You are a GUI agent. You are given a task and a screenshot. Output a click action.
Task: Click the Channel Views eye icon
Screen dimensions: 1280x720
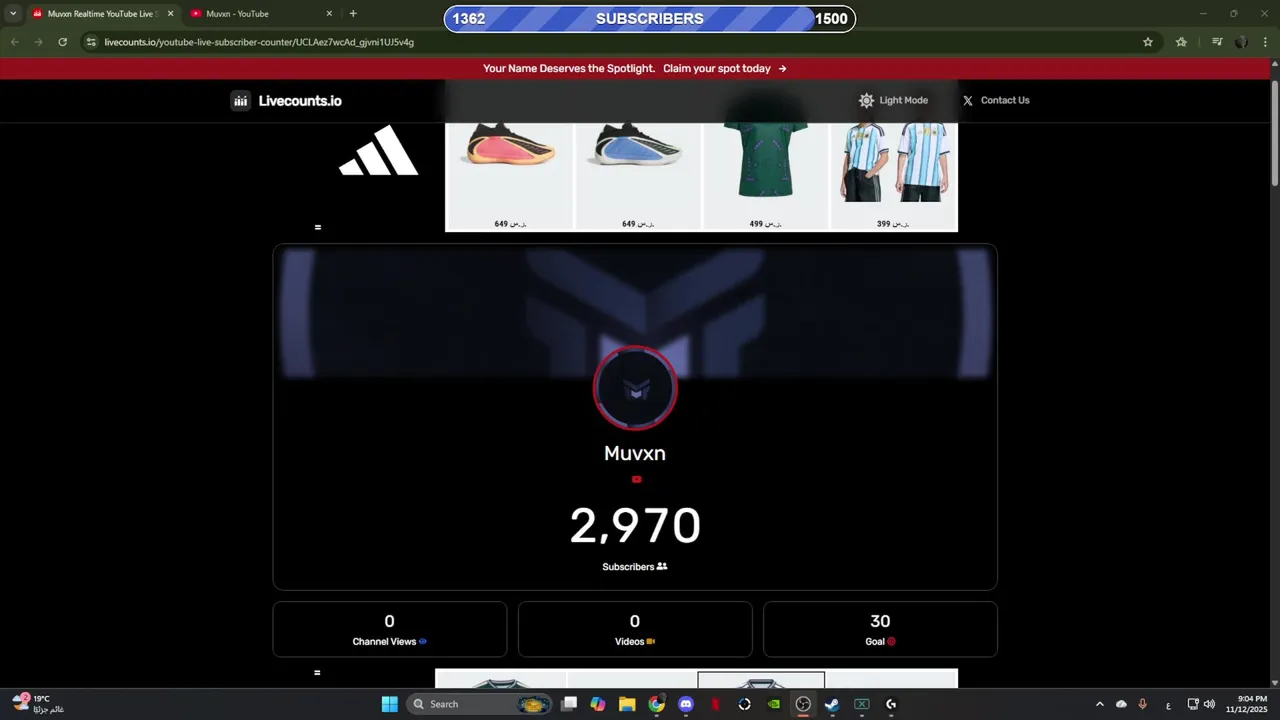(423, 641)
